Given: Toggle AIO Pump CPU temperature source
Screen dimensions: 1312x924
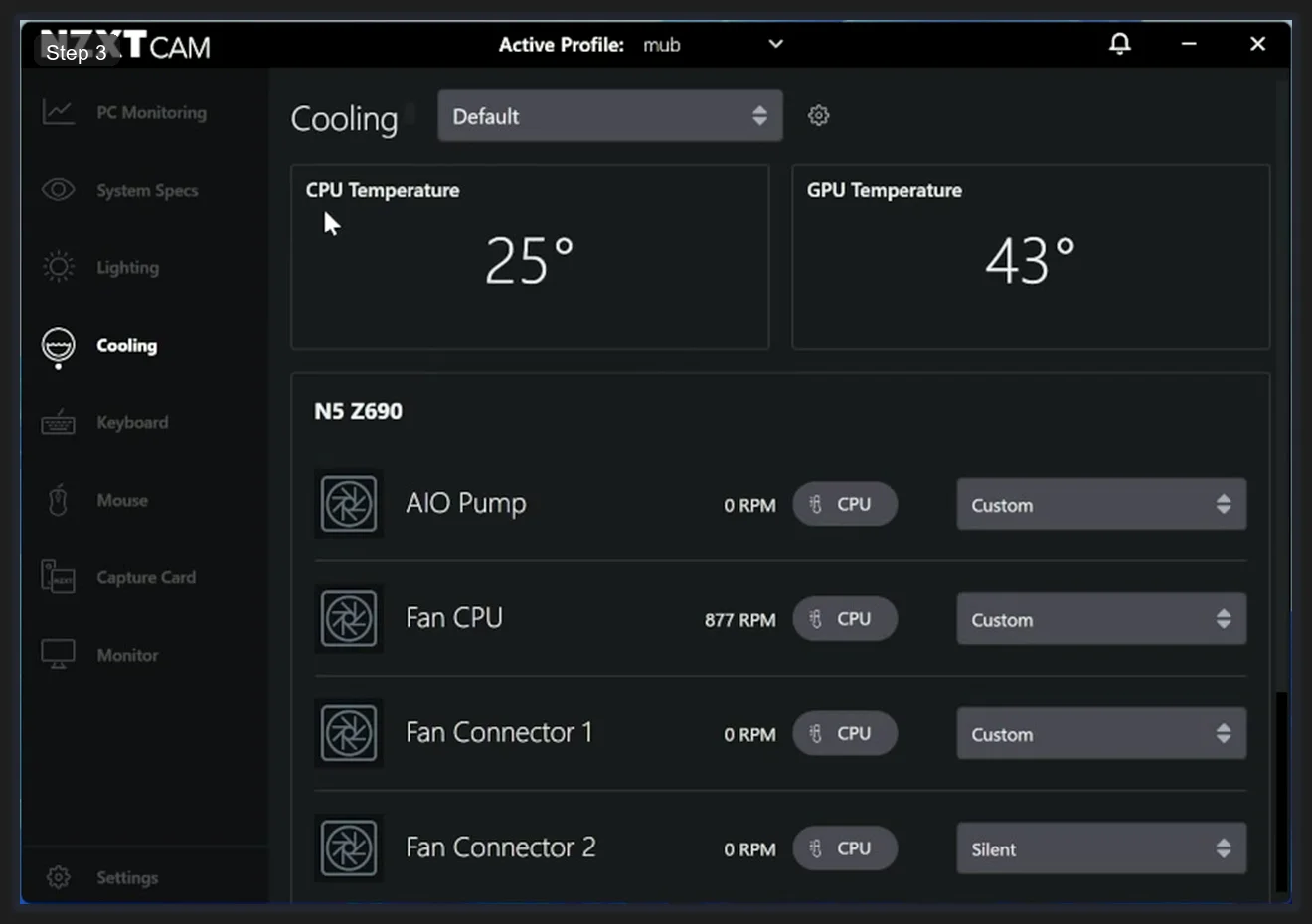Looking at the screenshot, I should [844, 504].
